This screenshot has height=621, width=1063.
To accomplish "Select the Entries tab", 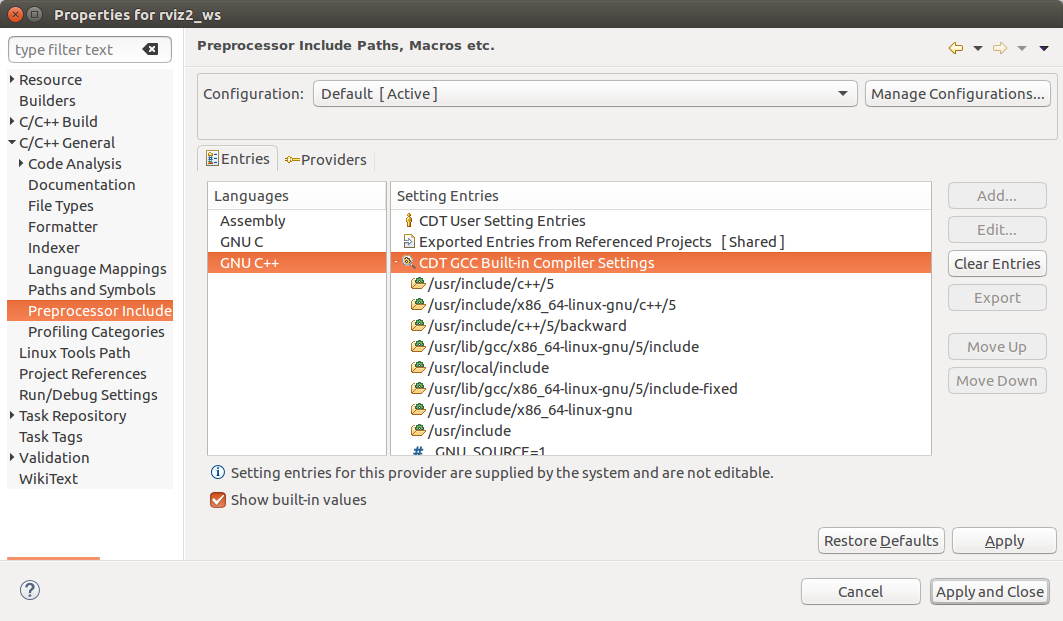I will (237, 159).
